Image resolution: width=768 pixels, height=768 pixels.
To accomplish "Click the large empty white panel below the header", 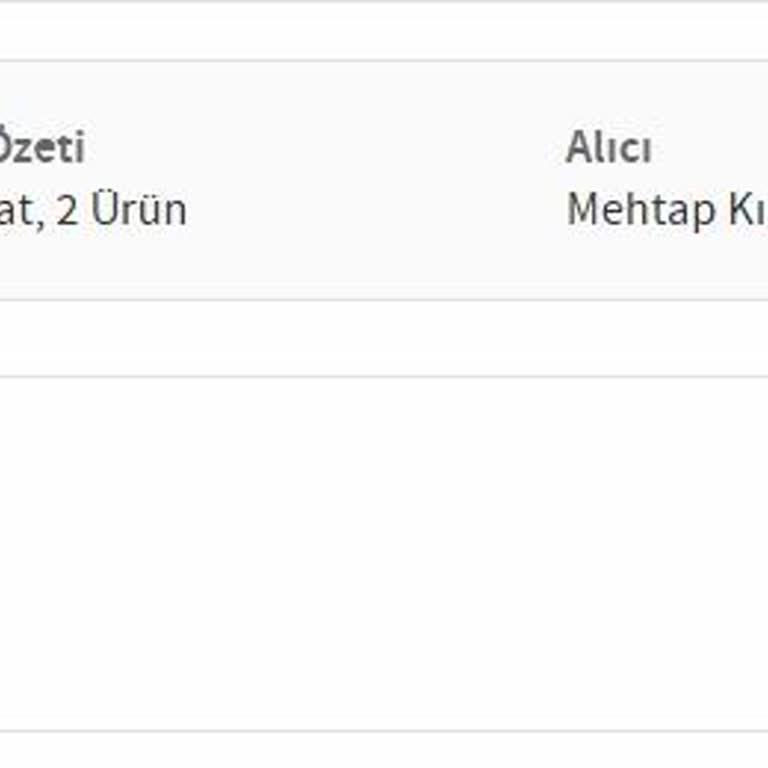I will coord(384,552).
